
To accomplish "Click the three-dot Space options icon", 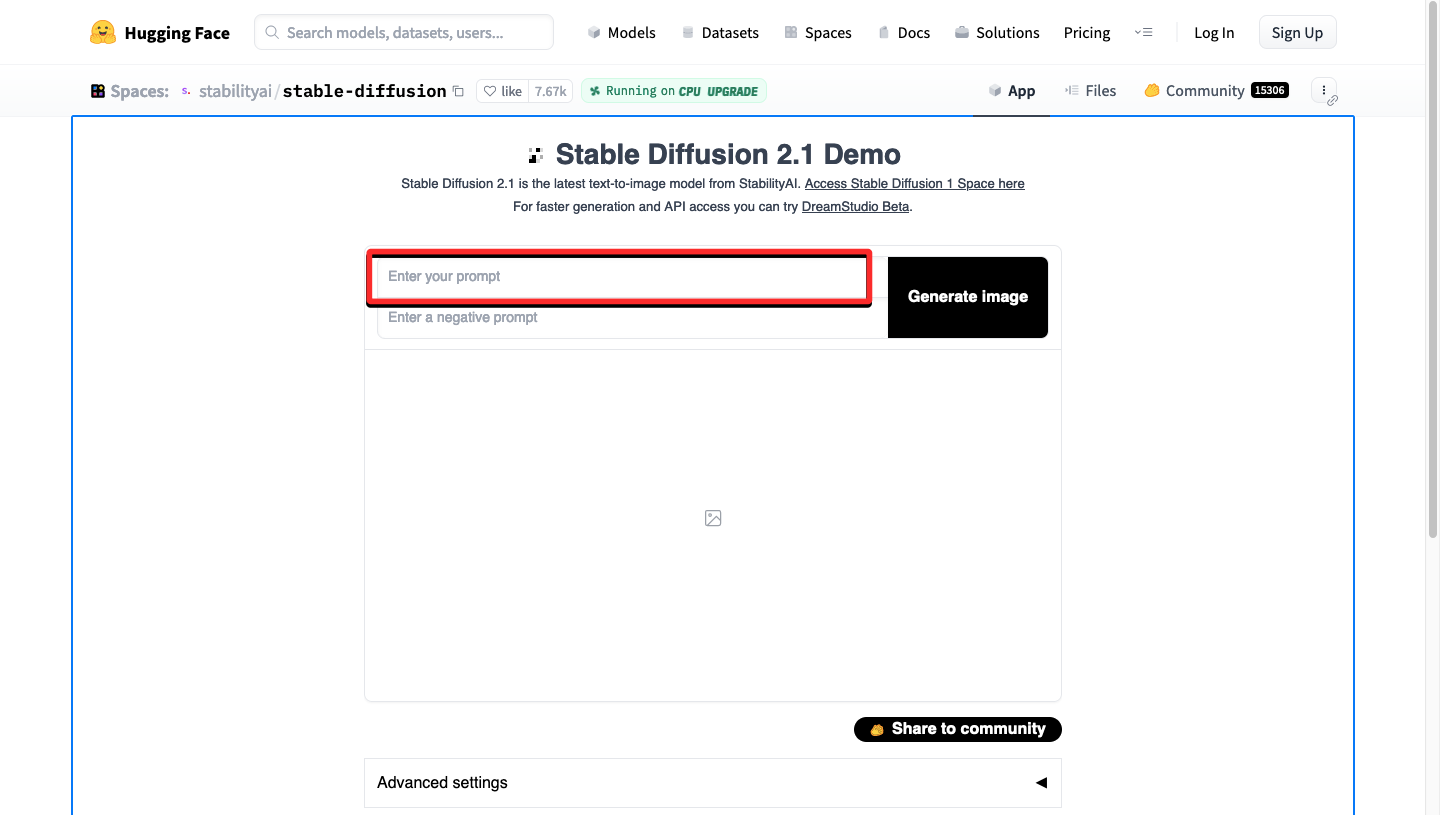I will (1323, 90).
